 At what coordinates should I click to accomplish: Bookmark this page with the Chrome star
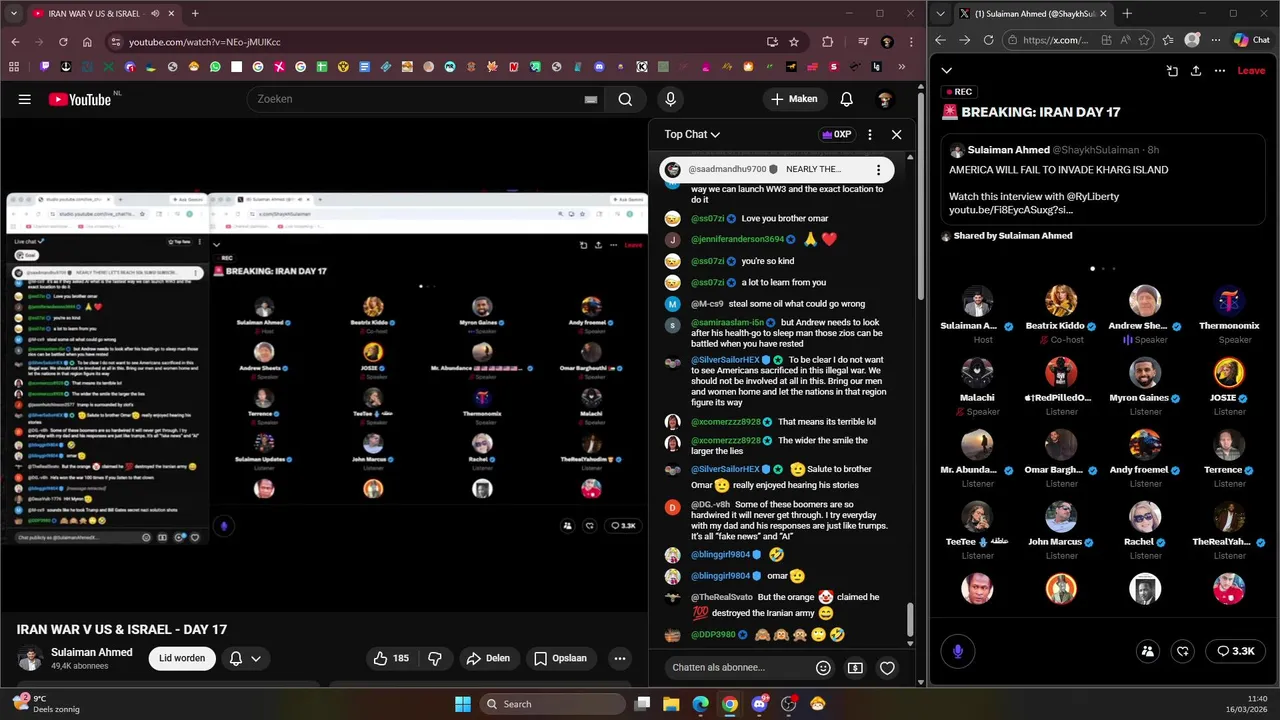point(794,42)
